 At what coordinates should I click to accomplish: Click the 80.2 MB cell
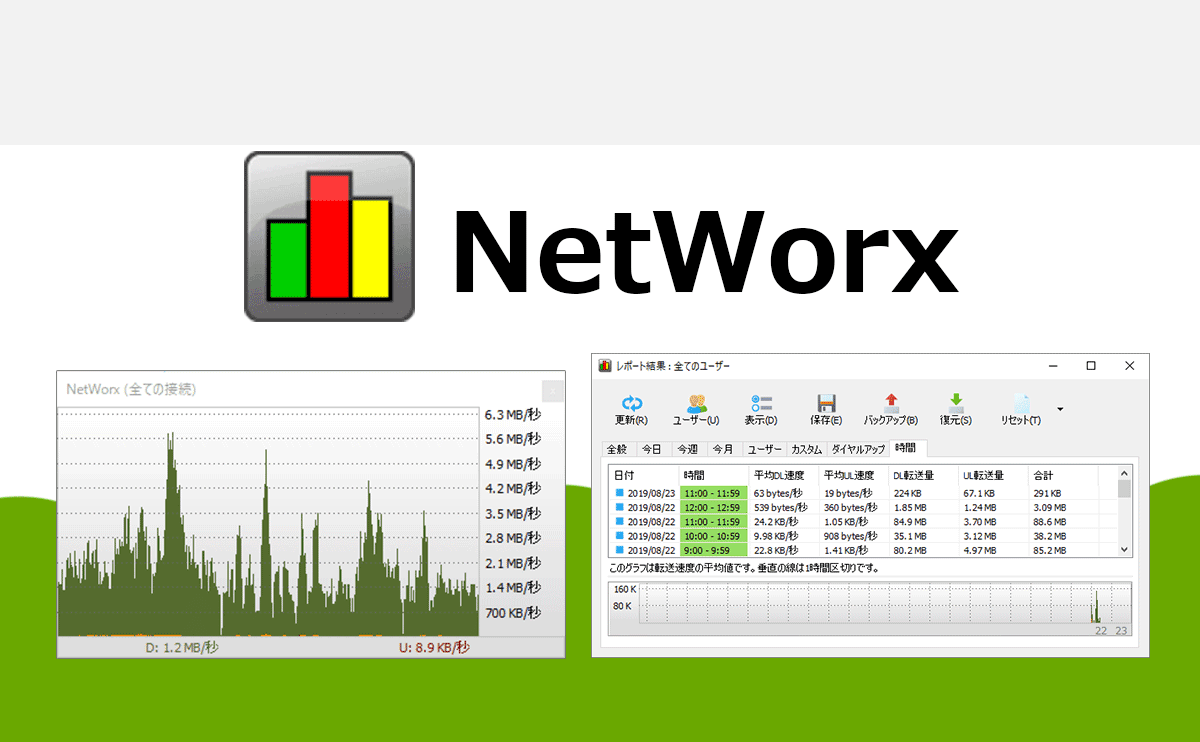tap(910, 549)
